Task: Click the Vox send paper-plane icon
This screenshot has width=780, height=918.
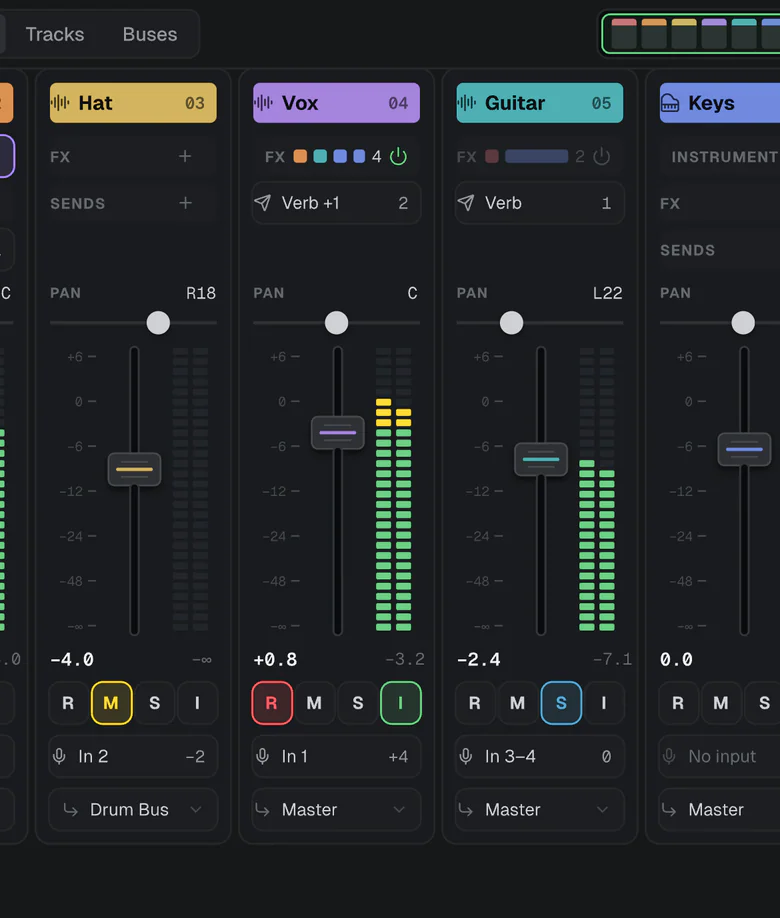Action: (262, 203)
